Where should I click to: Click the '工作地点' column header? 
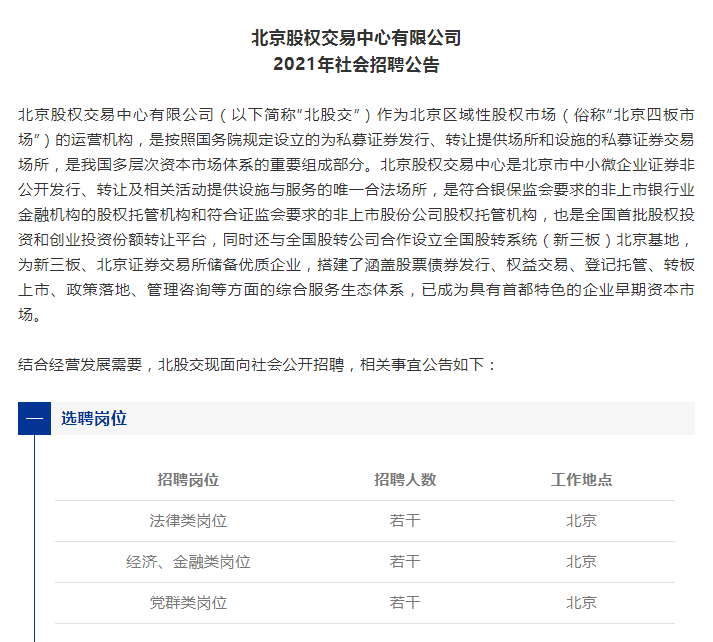[x=581, y=480]
